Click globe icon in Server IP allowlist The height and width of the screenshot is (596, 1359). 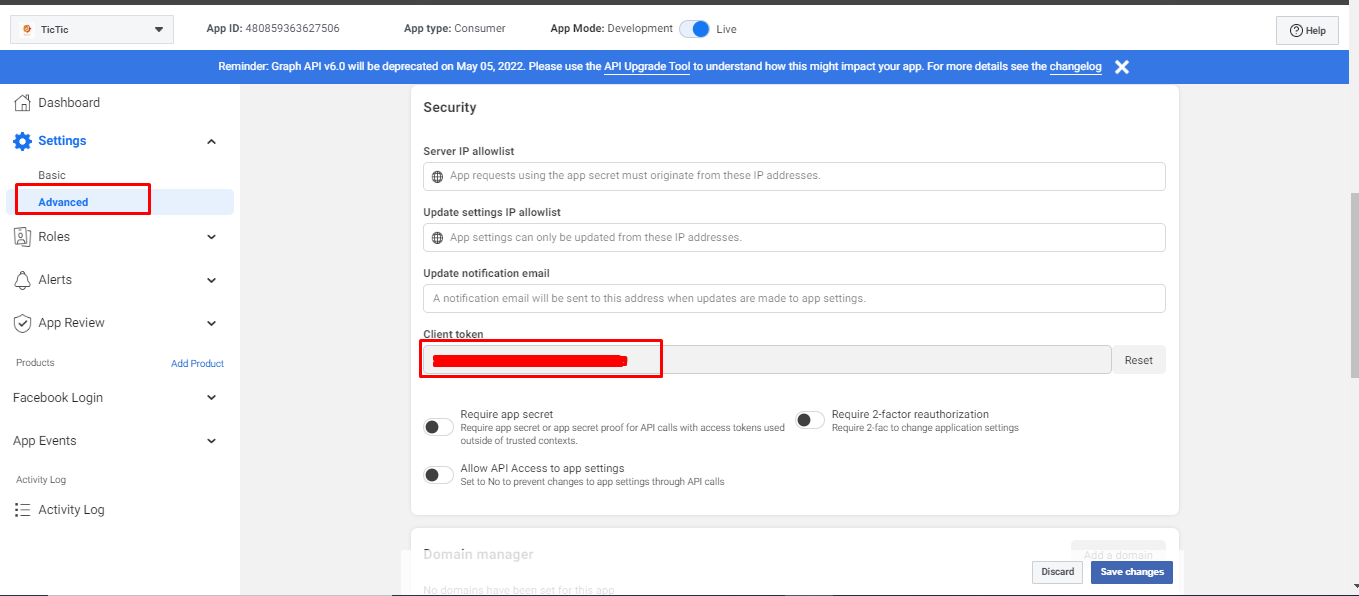[x=437, y=176]
